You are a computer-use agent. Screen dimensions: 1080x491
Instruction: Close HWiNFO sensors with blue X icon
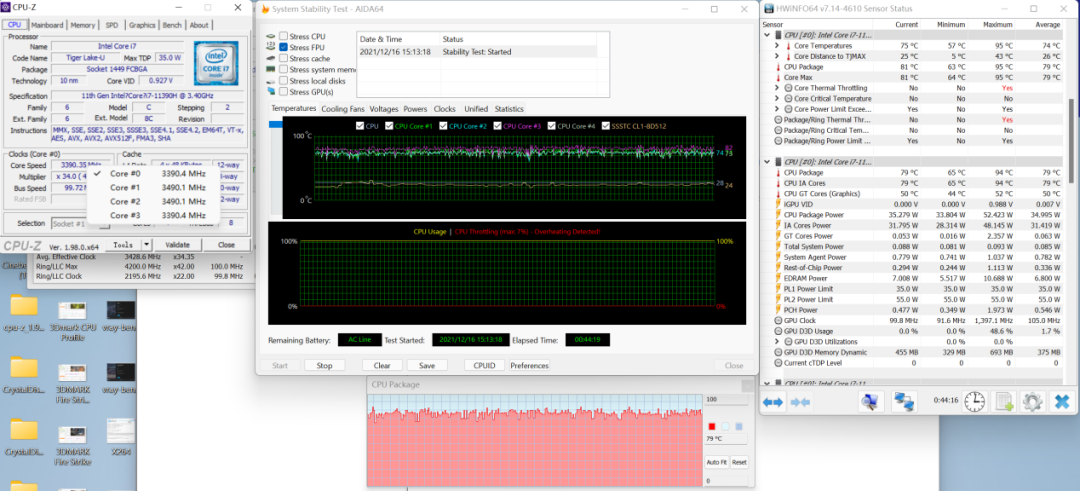[x=1061, y=401]
